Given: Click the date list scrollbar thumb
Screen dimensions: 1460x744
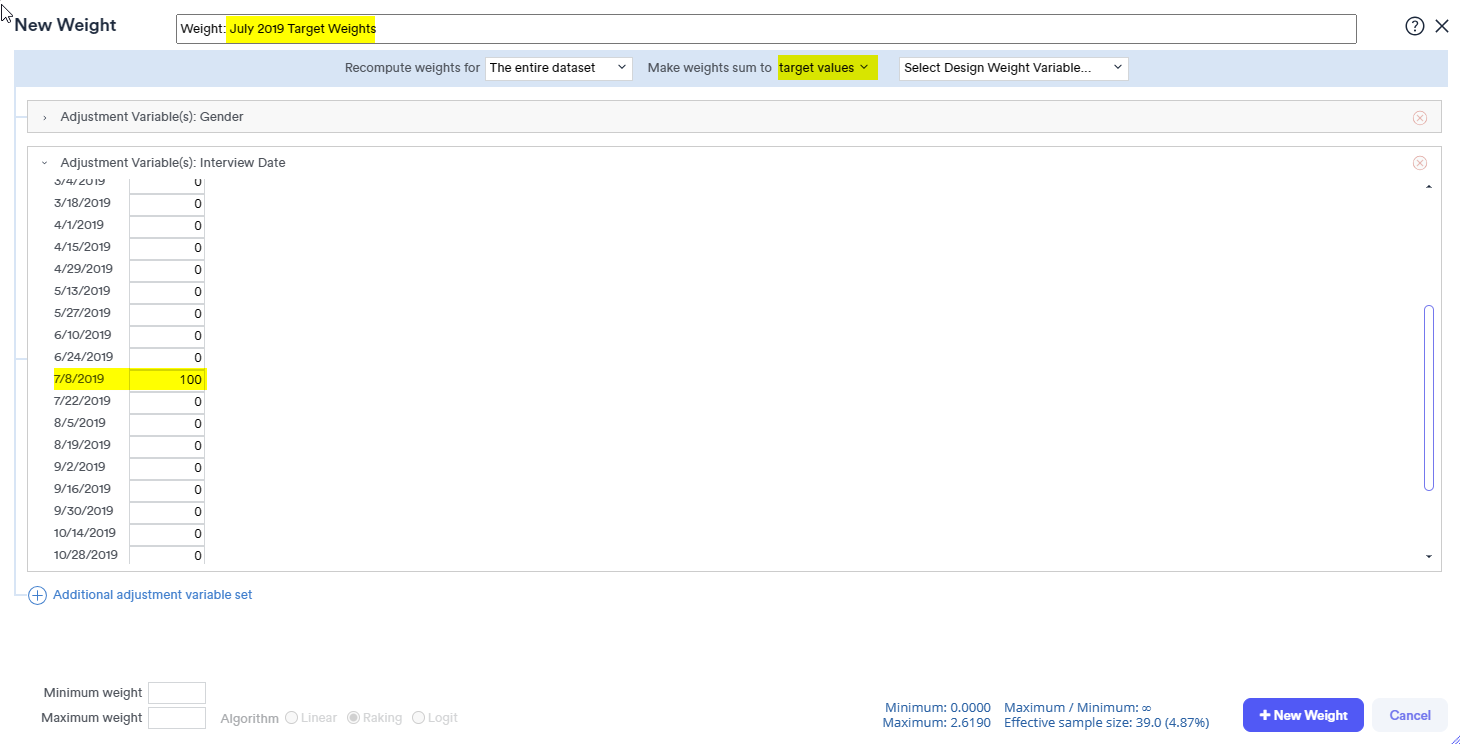Looking at the screenshot, I should click(1429, 398).
